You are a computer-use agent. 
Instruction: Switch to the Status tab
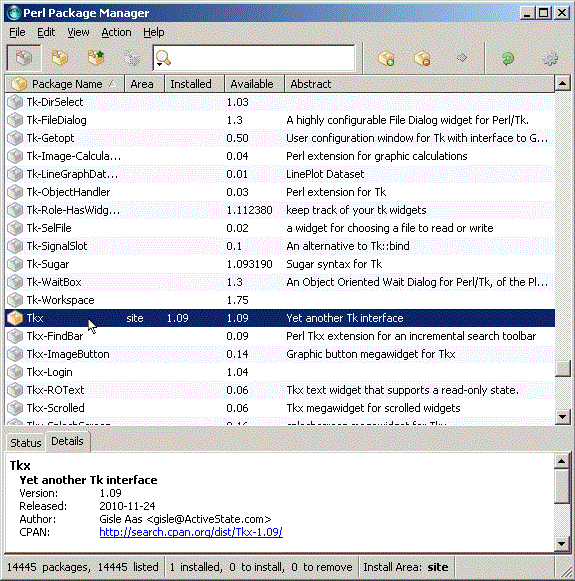point(26,443)
